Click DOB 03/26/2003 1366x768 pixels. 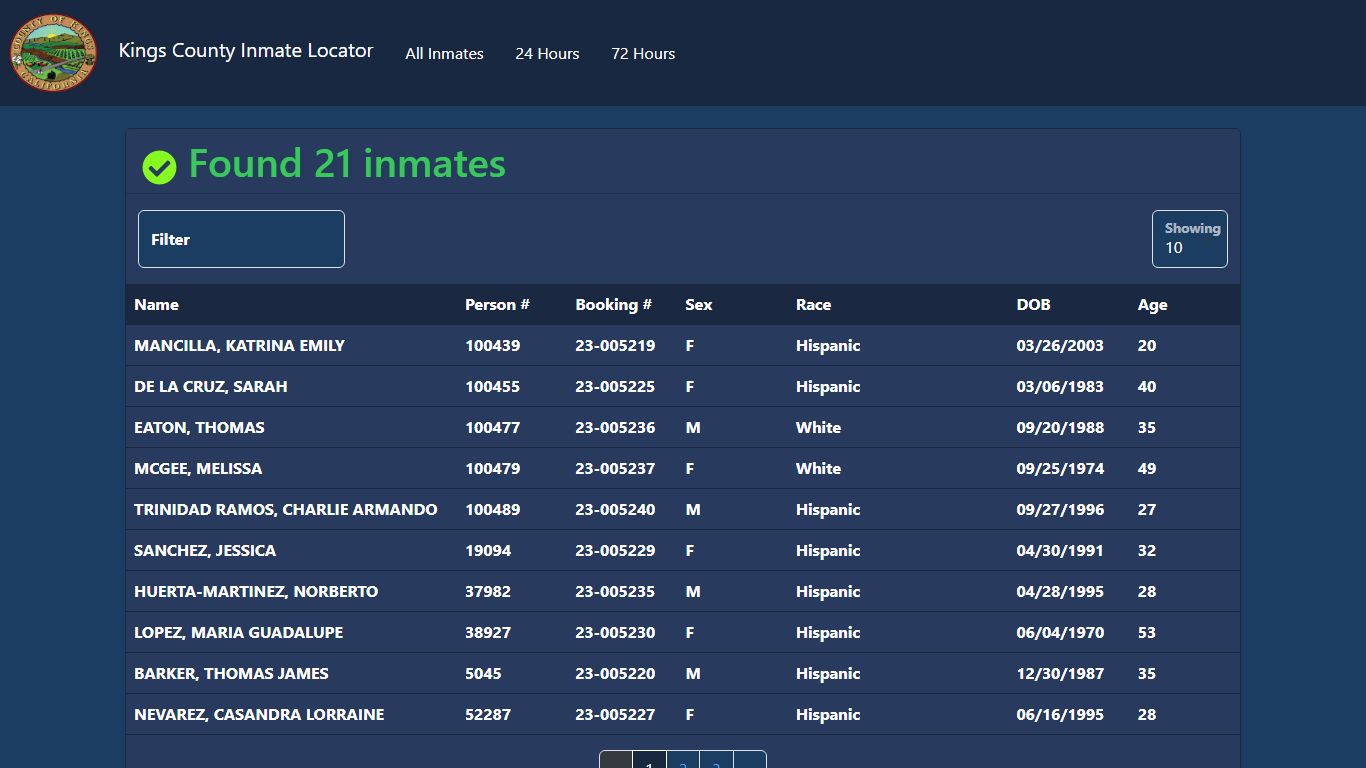[x=1060, y=346]
